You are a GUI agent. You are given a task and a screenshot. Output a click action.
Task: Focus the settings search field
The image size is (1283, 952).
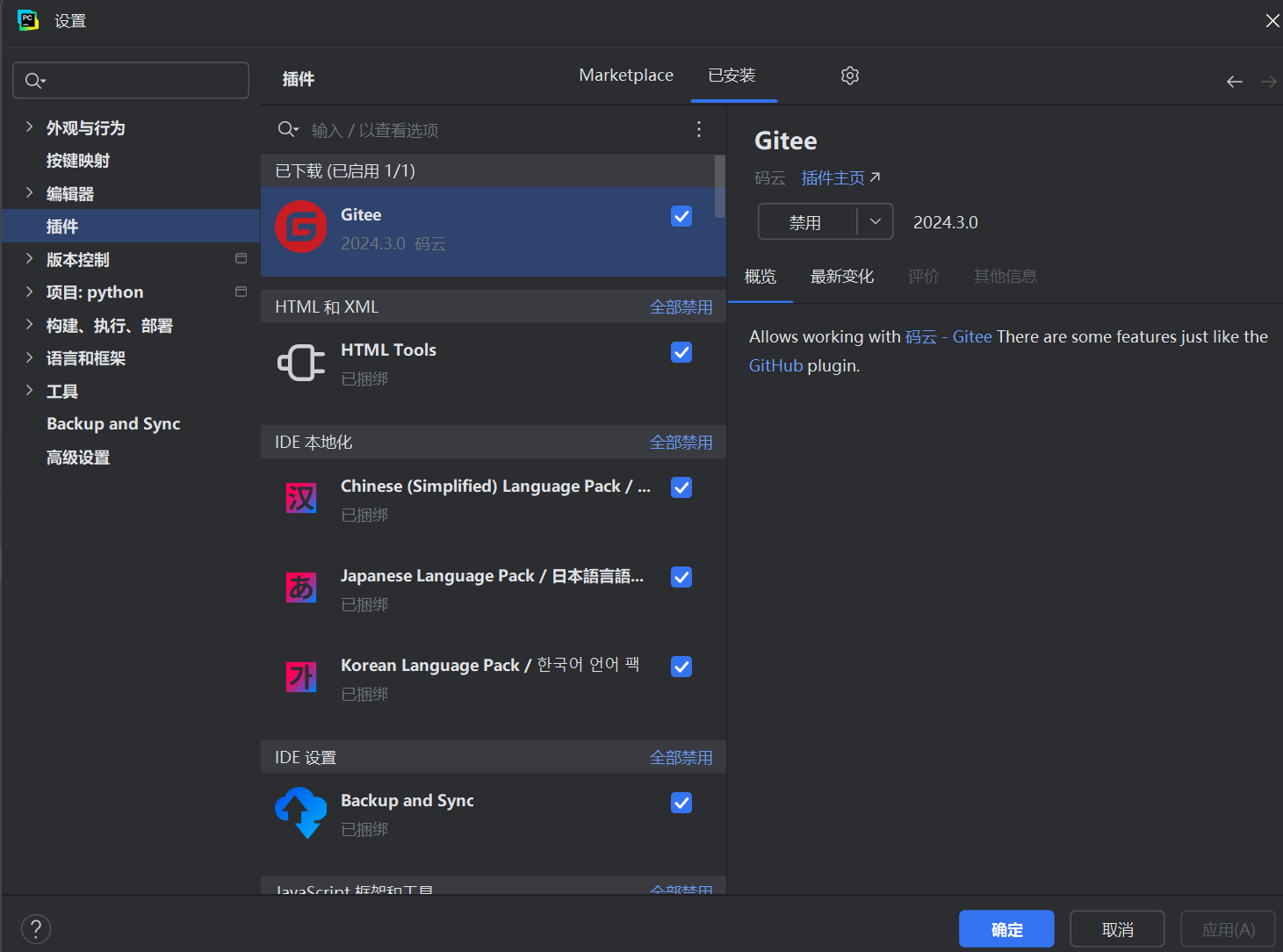click(x=131, y=81)
